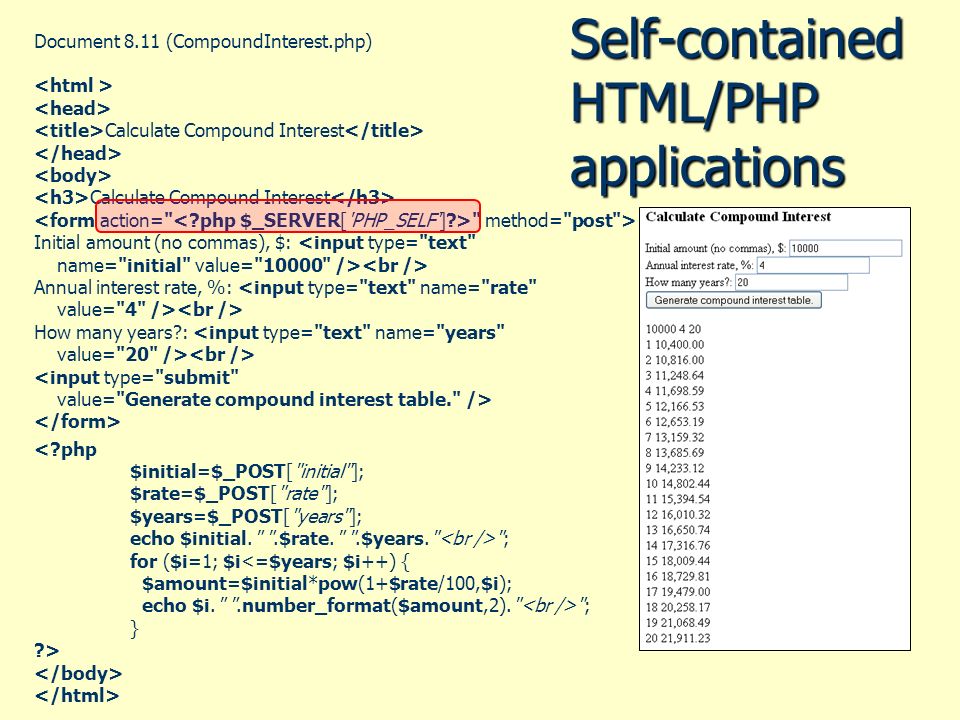Click the output row '2 10,816.00'
960x720 pixels.
click(675, 360)
